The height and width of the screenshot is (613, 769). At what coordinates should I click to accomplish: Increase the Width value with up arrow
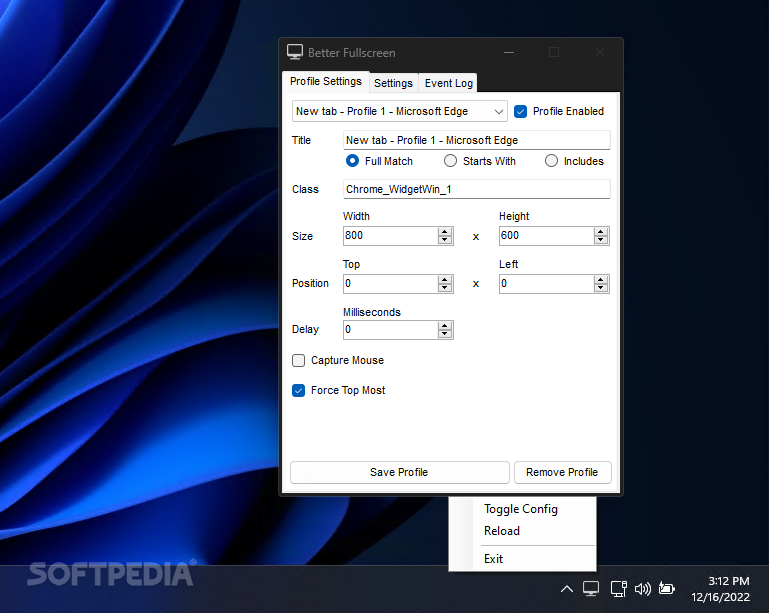click(445, 231)
